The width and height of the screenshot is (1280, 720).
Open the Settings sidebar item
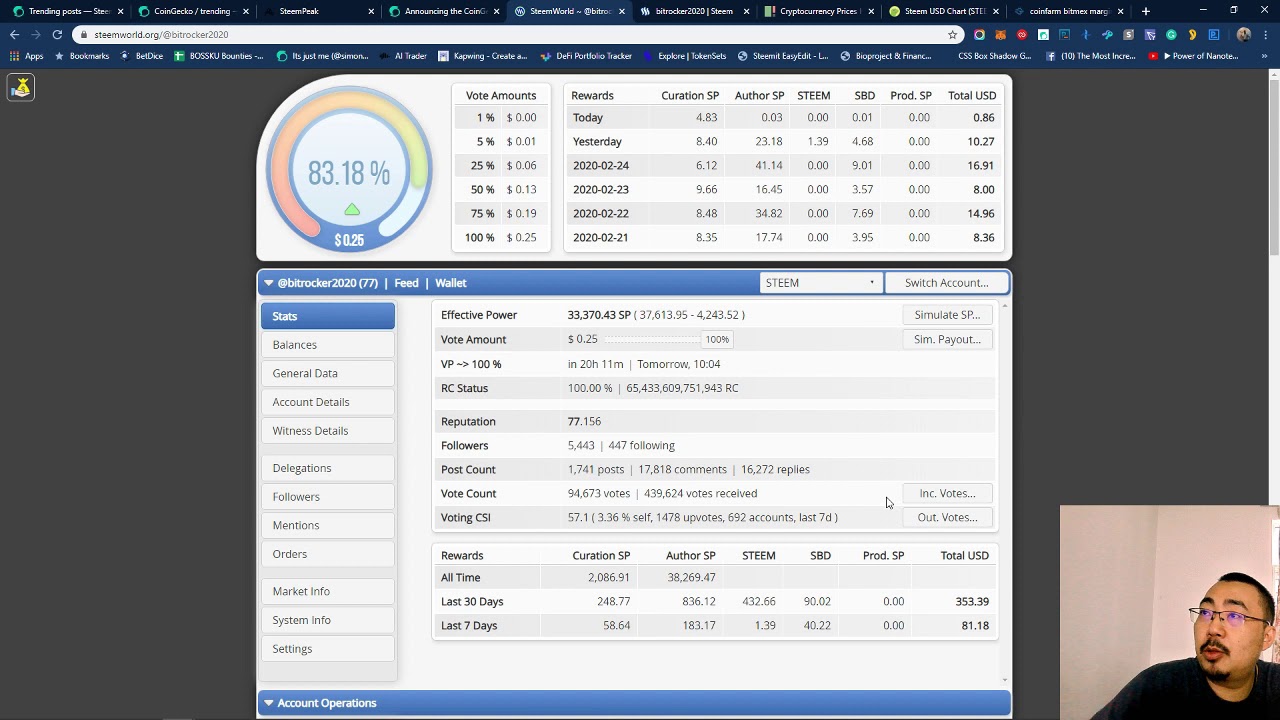click(328, 649)
